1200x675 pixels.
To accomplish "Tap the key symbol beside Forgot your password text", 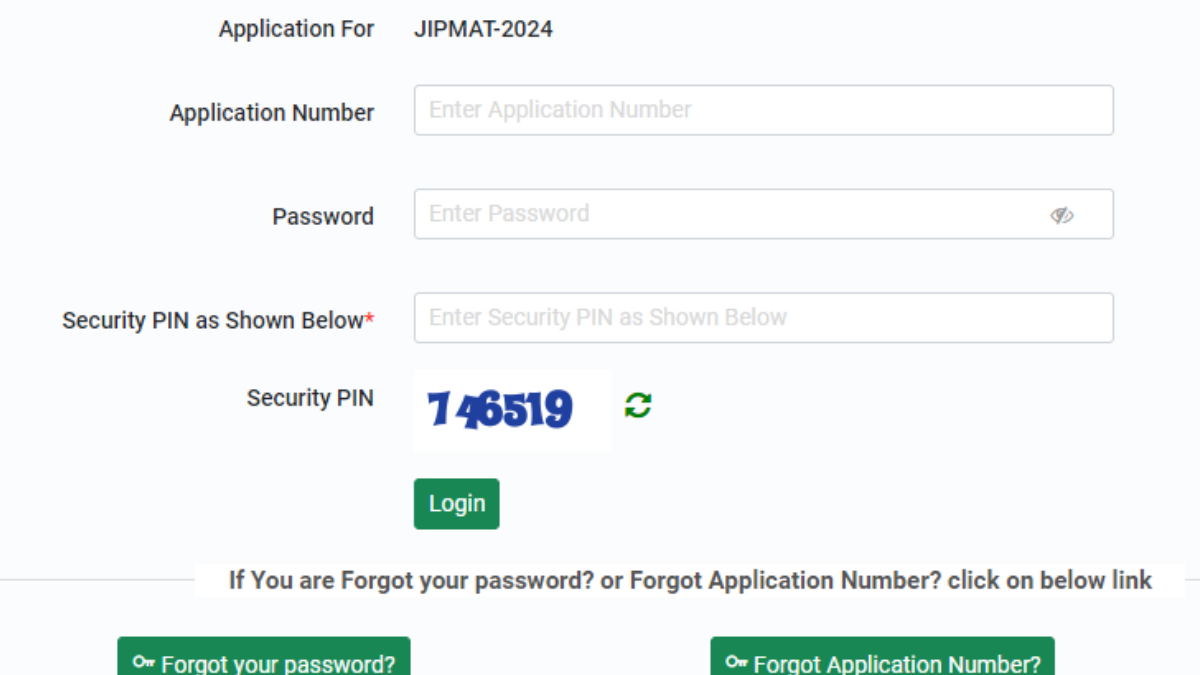I will tap(144, 662).
